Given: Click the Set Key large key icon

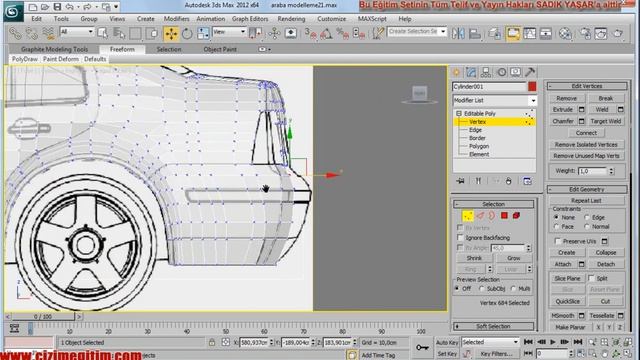Looking at the screenshot, I should pyautogui.click(x=422, y=347).
